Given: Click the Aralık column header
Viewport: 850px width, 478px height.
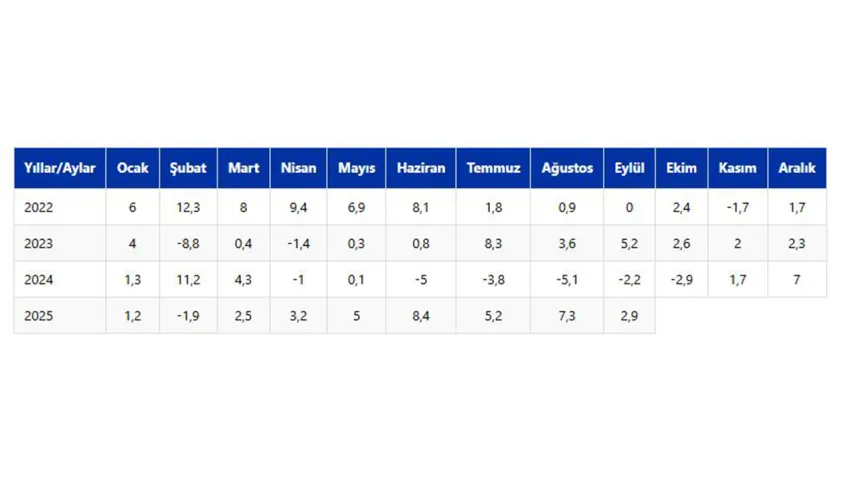Looking at the screenshot, I should tap(797, 168).
